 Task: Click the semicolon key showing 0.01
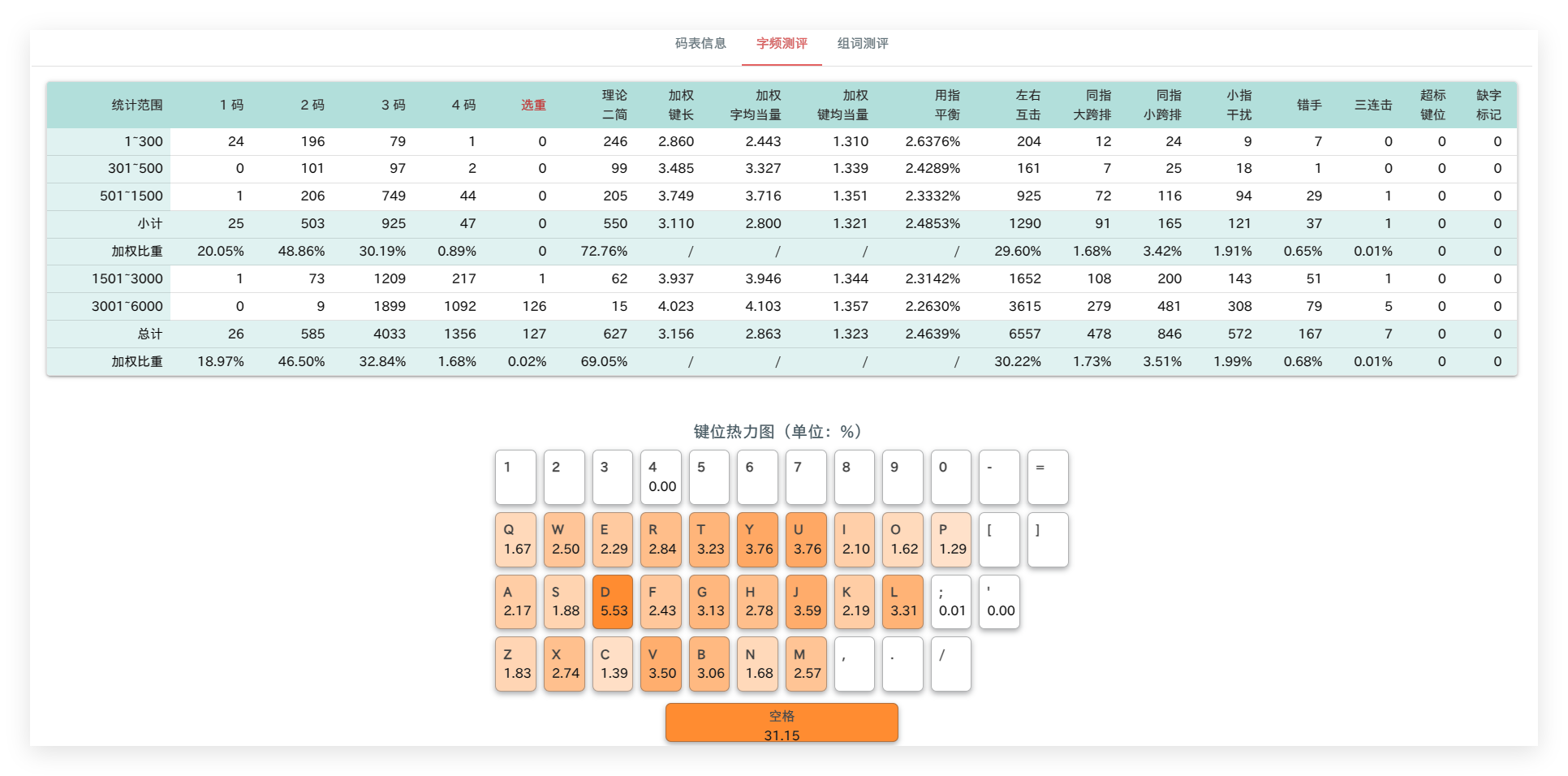(951, 602)
